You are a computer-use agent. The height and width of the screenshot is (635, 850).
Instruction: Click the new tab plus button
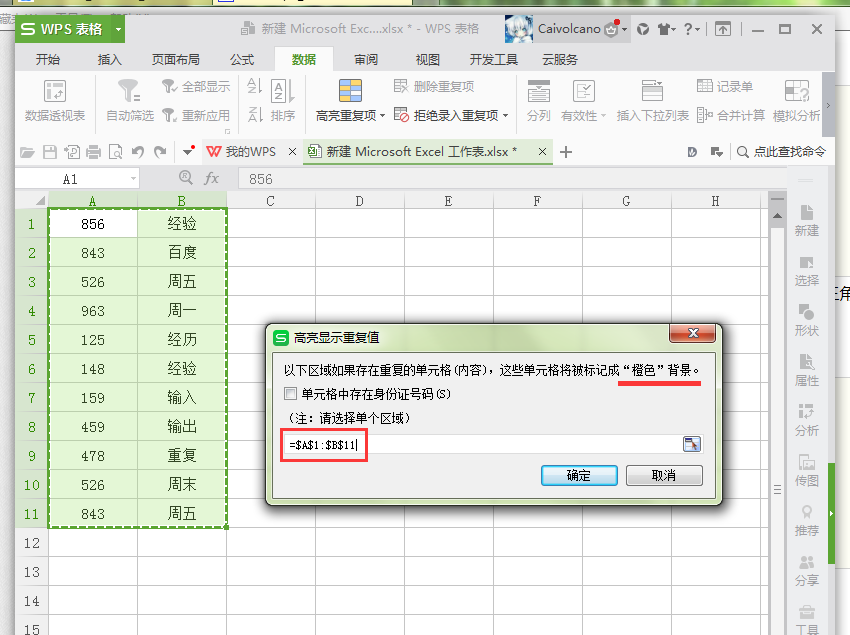pyautogui.click(x=566, y=152)
